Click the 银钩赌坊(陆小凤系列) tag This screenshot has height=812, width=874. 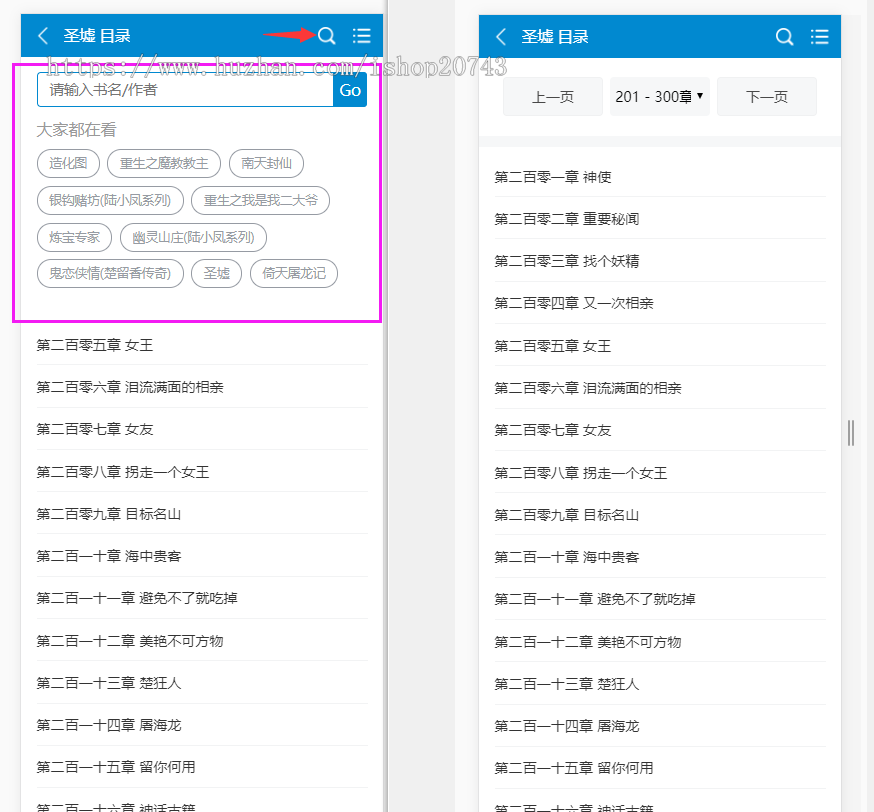(x=110, y=200)
